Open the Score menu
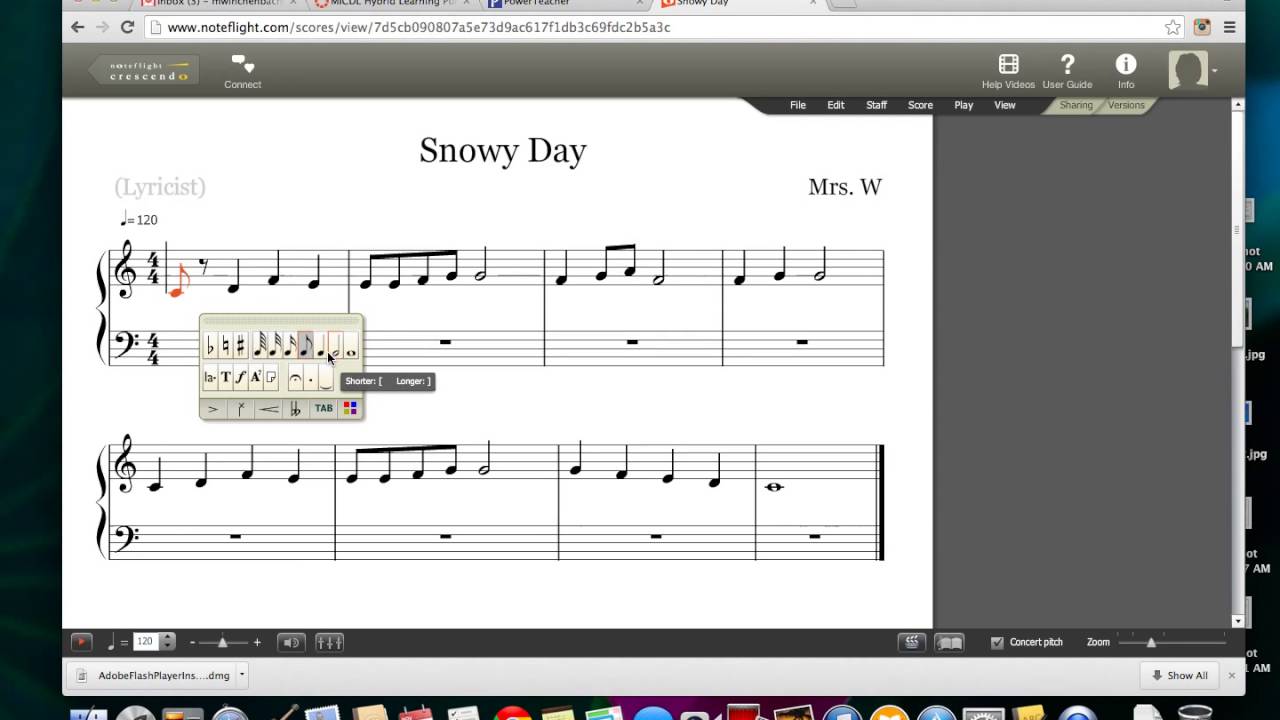Image resolution: width=1280 pixels, height=720 pixels. (x=920, y=105)
